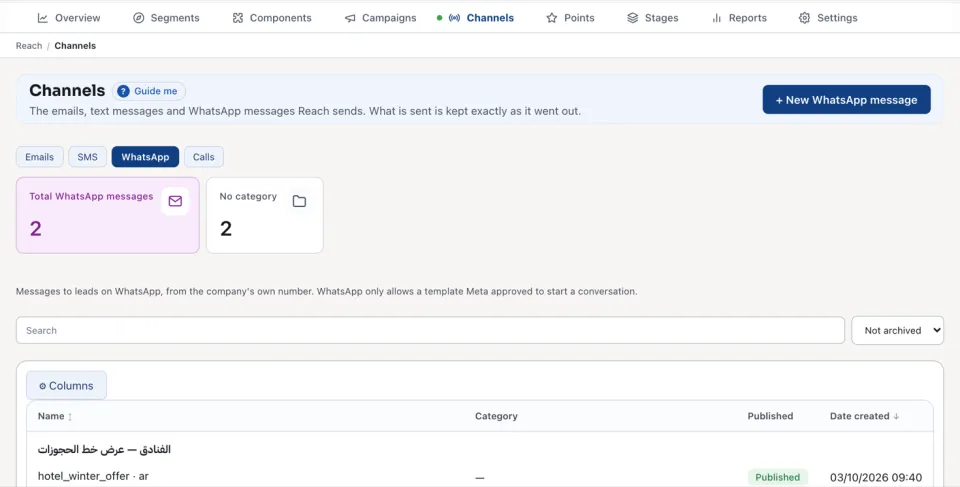This screenshot has height=487, width=960.
Task: Open Settings in top navigation
Action: point(828,18)
